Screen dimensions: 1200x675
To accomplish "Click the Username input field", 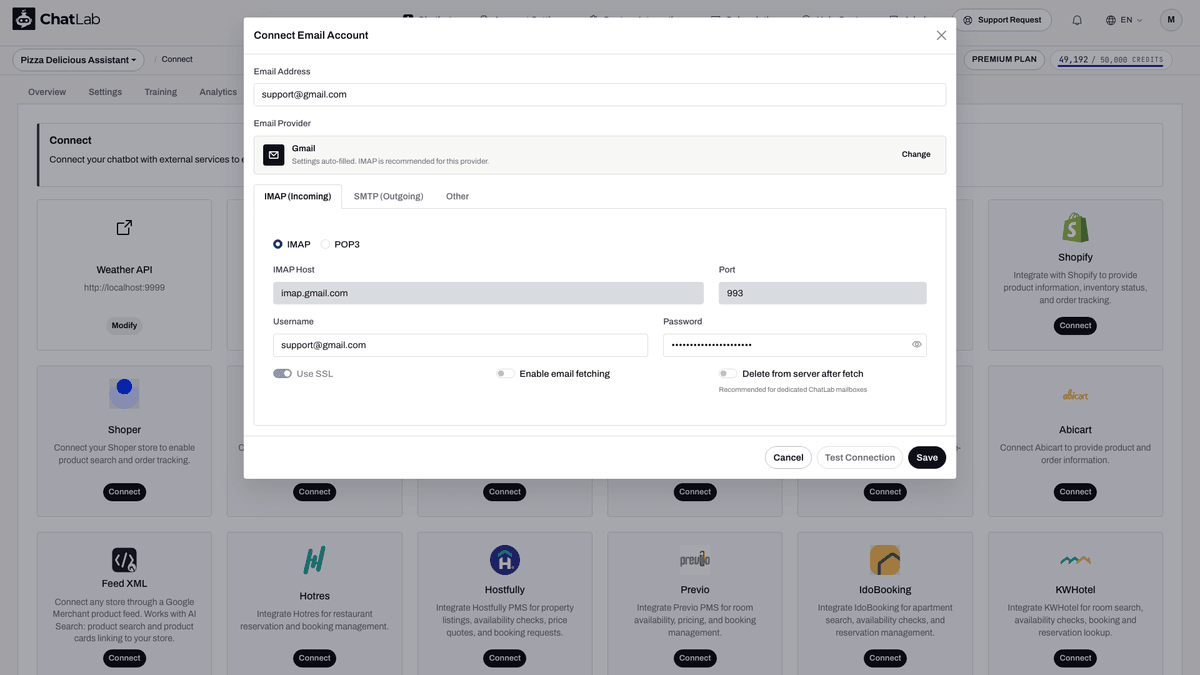I will pyautogui.click(x=461, y=345).
